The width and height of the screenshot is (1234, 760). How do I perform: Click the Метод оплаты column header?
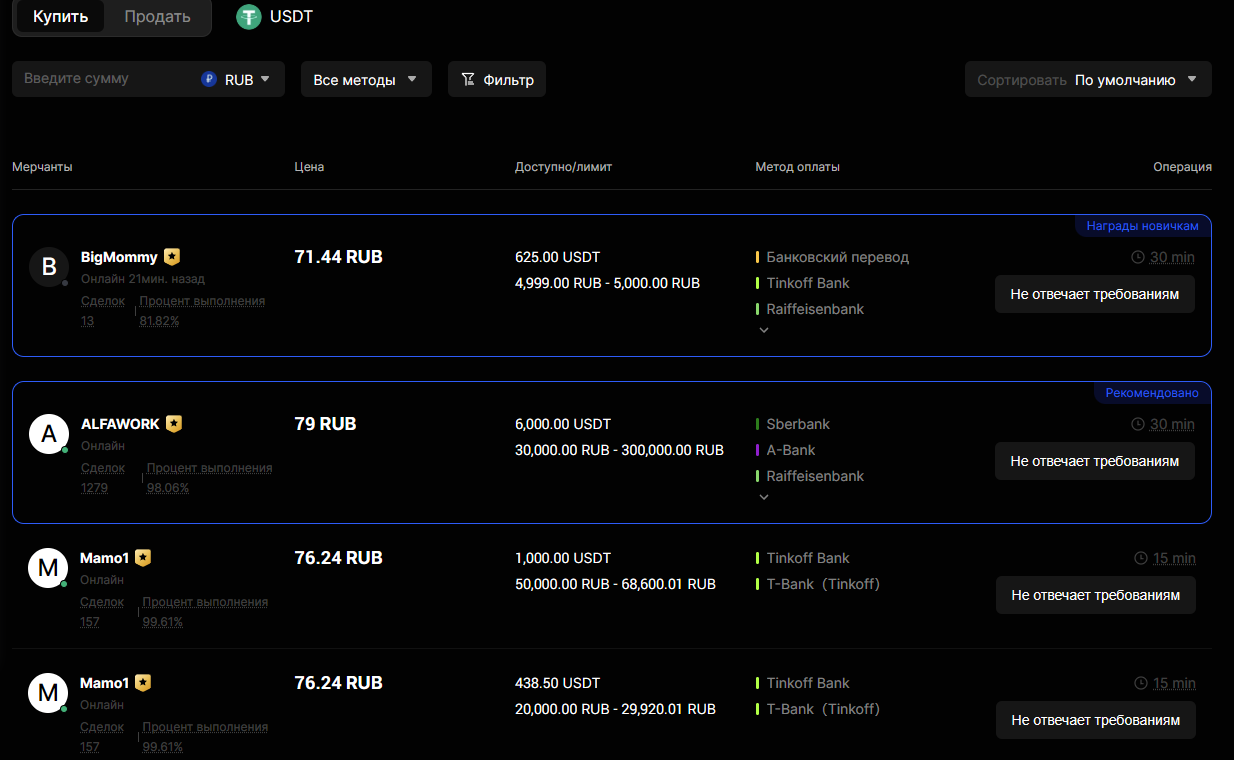pos(798,167)
